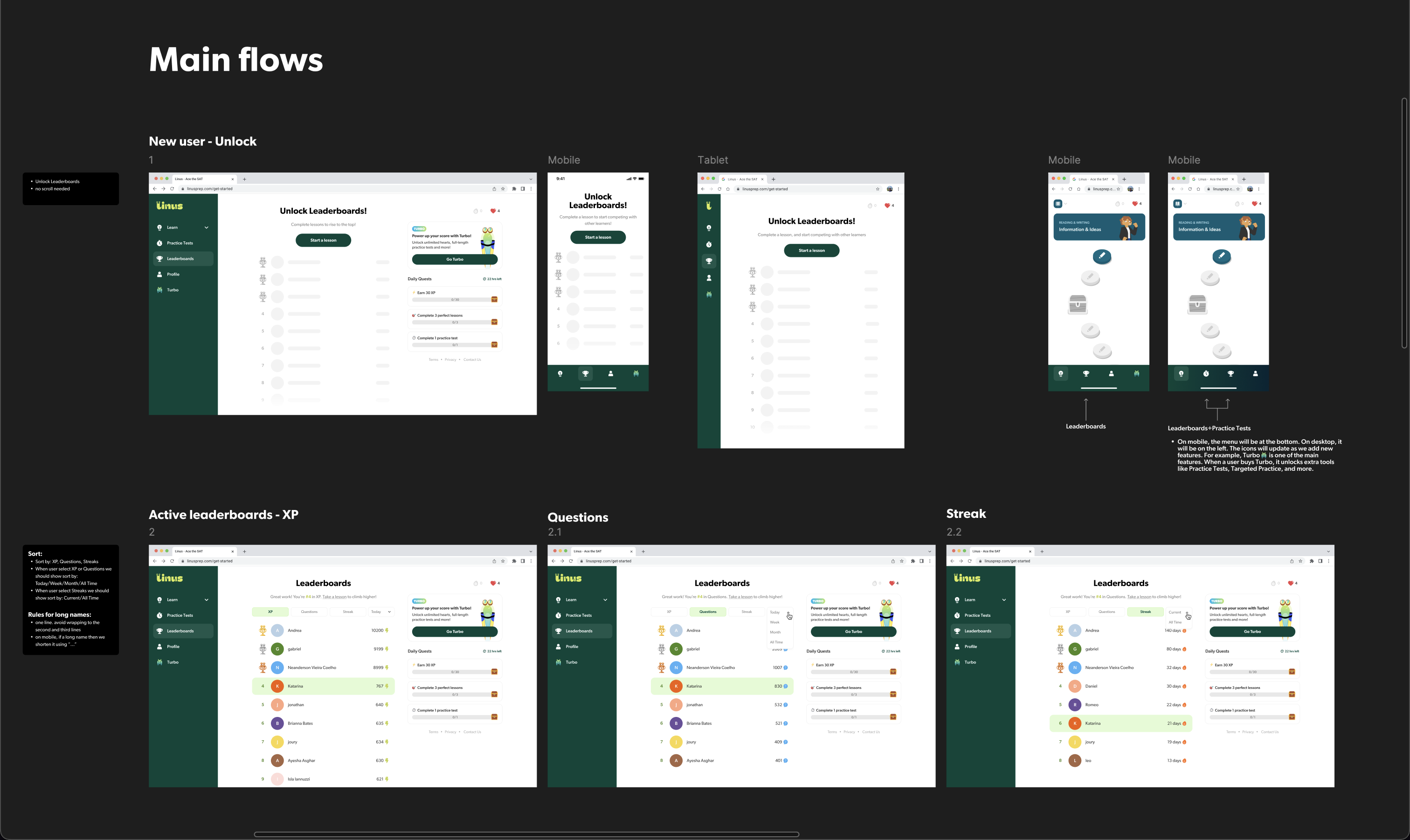
Task: Click the Take a lesson link in the XP frame
Action: pyautogui.click(x=334, y=597)
